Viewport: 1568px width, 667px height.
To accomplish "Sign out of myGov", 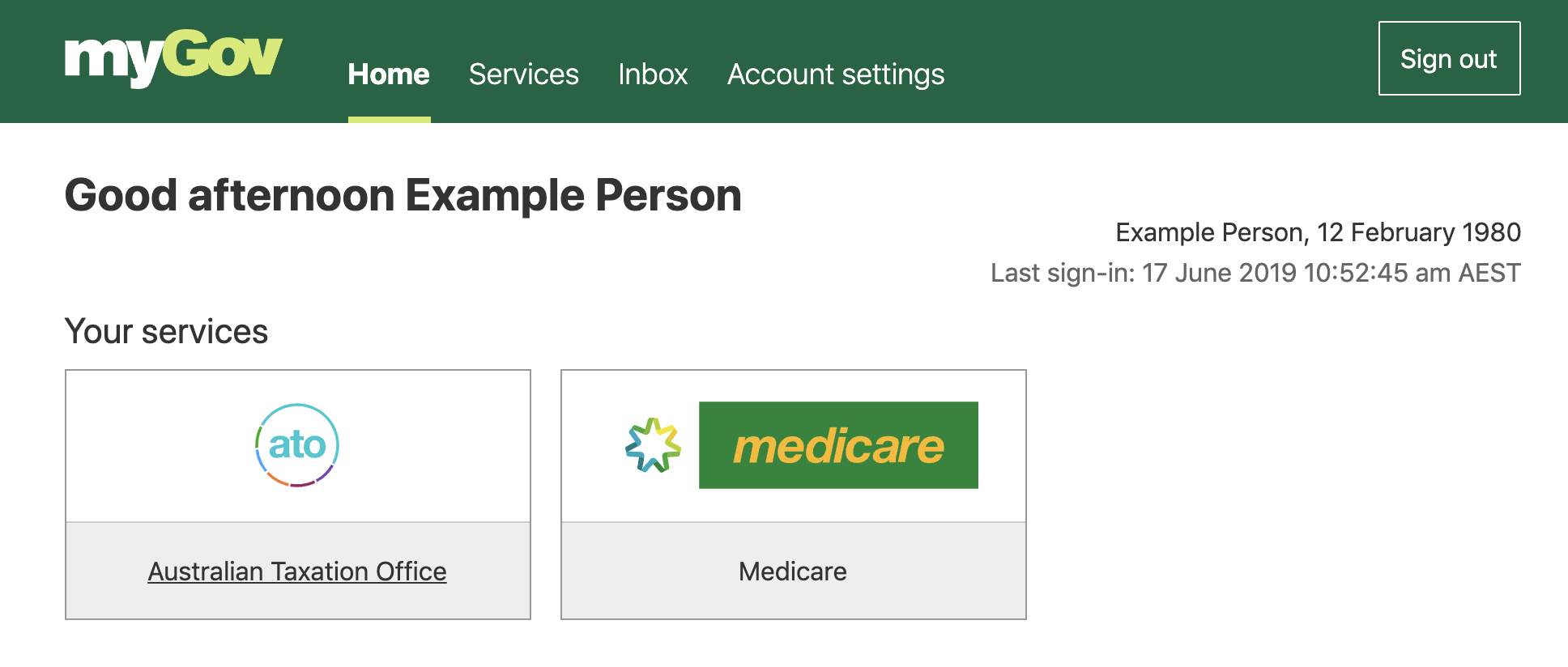I will [1449, 57].
